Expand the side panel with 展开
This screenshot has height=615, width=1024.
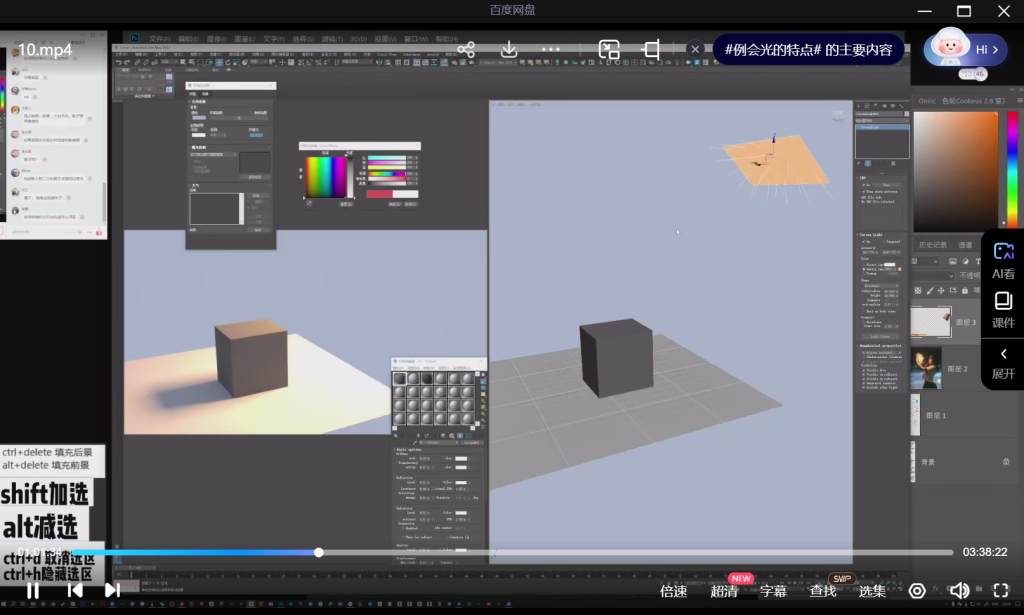1003,363
